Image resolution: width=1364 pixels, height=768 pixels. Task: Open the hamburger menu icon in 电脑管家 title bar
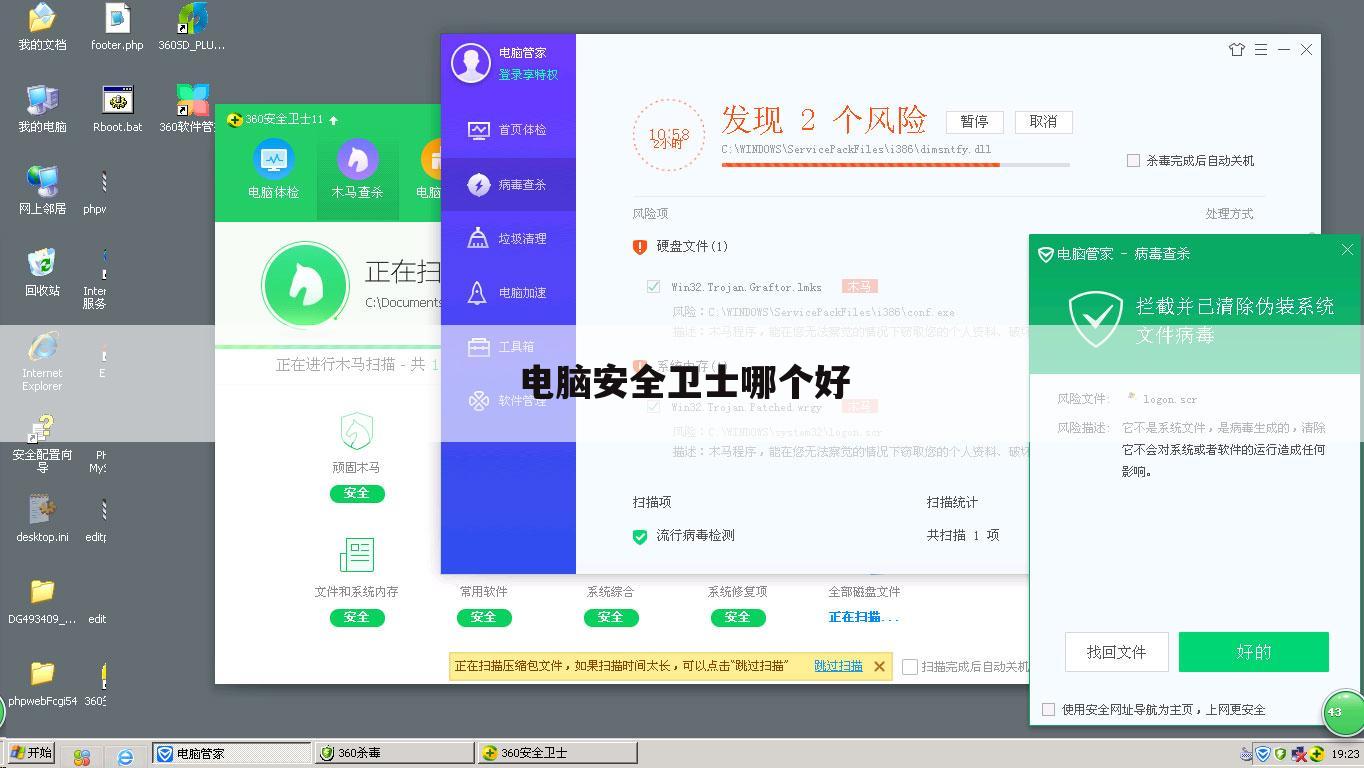pyautogui.click(x=1260, y=49)
